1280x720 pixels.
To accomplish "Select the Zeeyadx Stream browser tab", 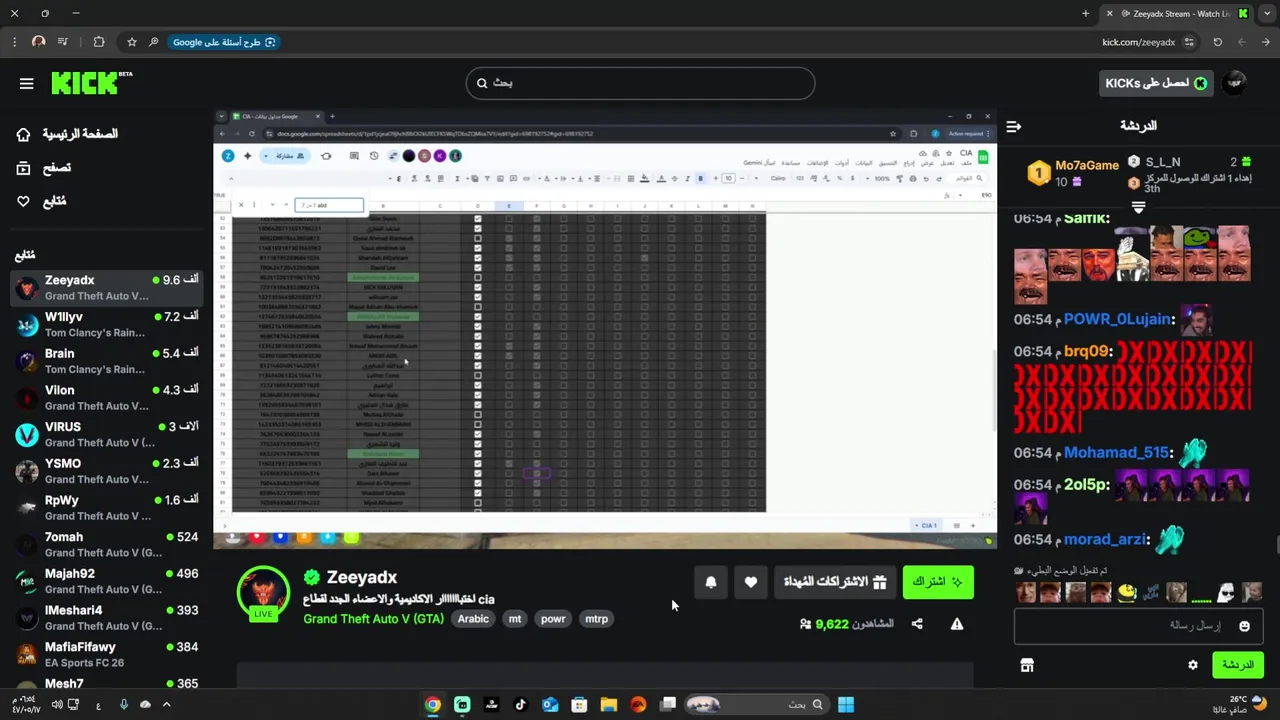I will (x=1177, y=13).
